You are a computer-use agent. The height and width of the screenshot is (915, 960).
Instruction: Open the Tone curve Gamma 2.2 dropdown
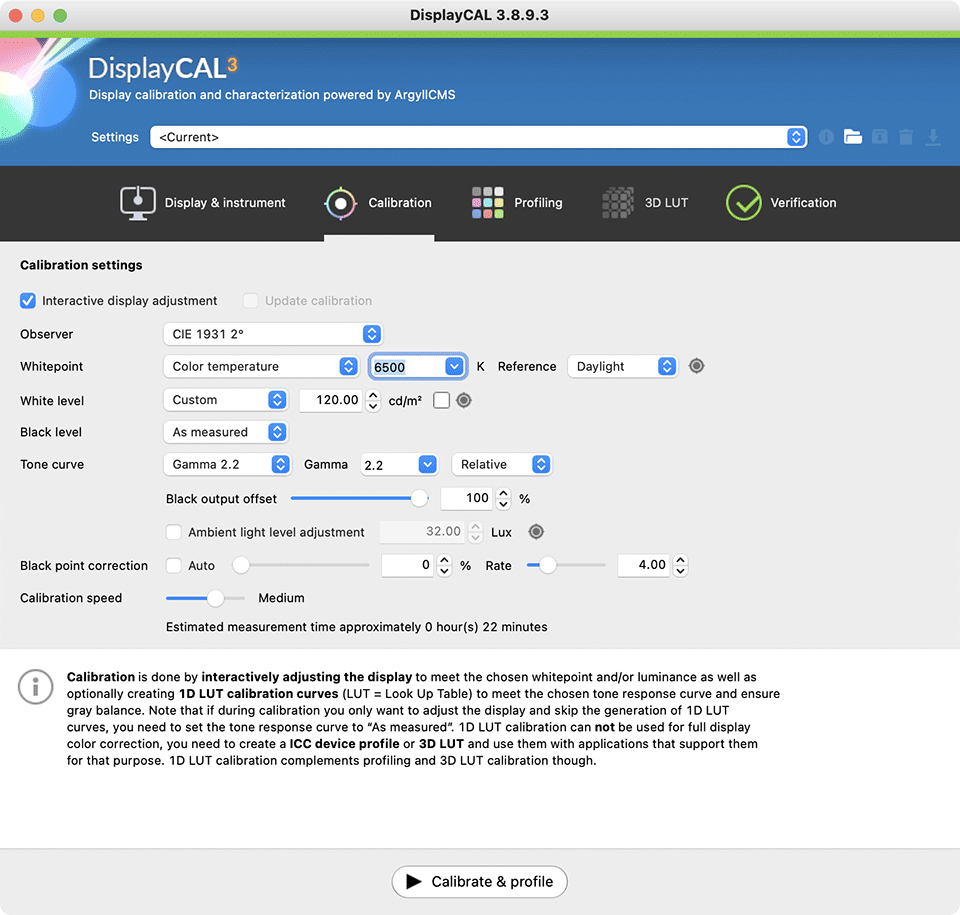tap(227, 464)
